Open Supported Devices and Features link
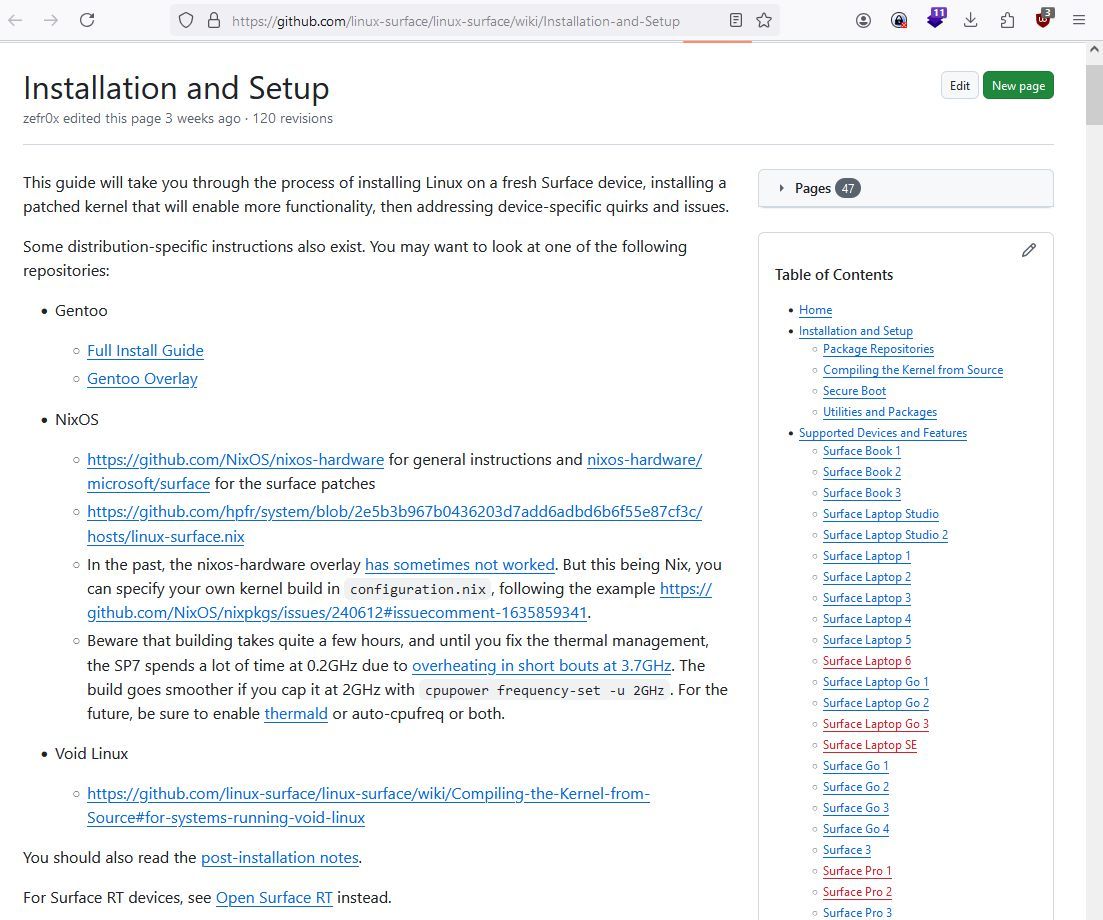Viewport: 1103px width, 920px height. [x=883, y=433]
